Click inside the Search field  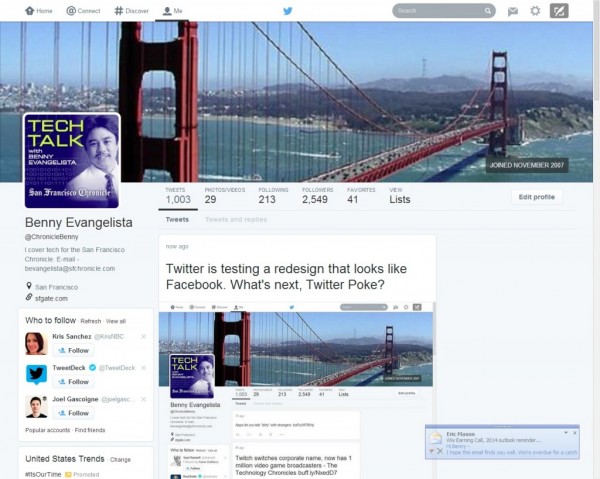[x=443, y=11]
